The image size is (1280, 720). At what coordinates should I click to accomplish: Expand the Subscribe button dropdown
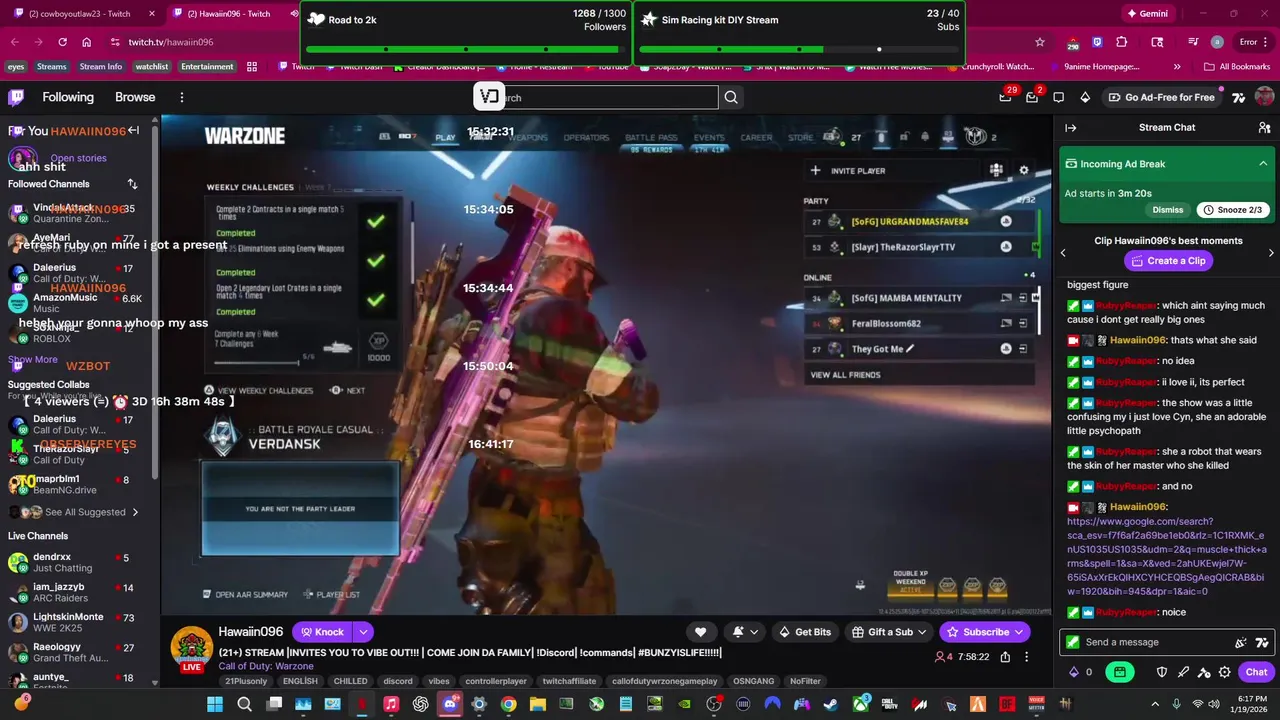click(x=1019, y=632)
